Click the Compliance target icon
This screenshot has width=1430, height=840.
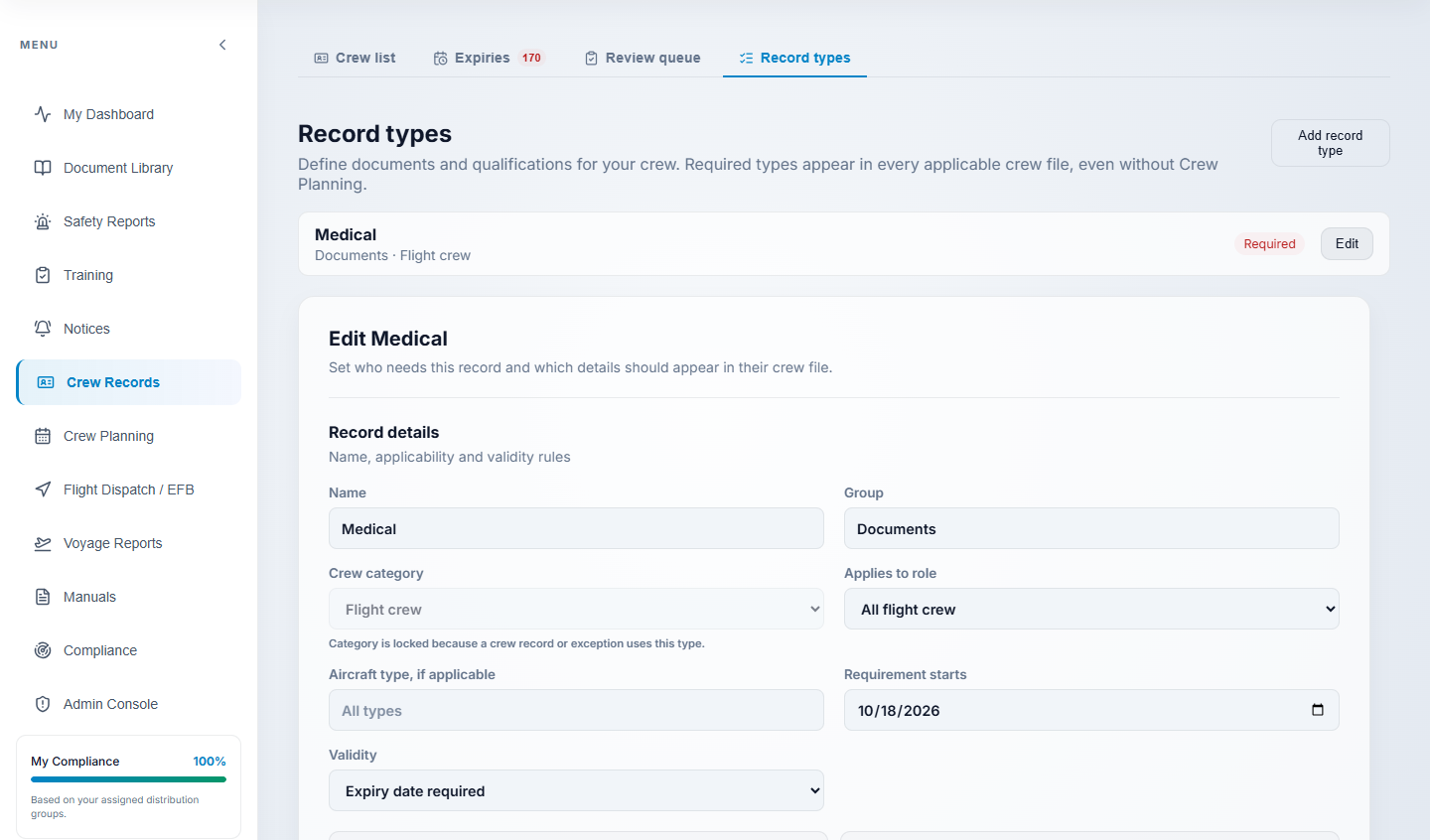click(x=43, y=650)
